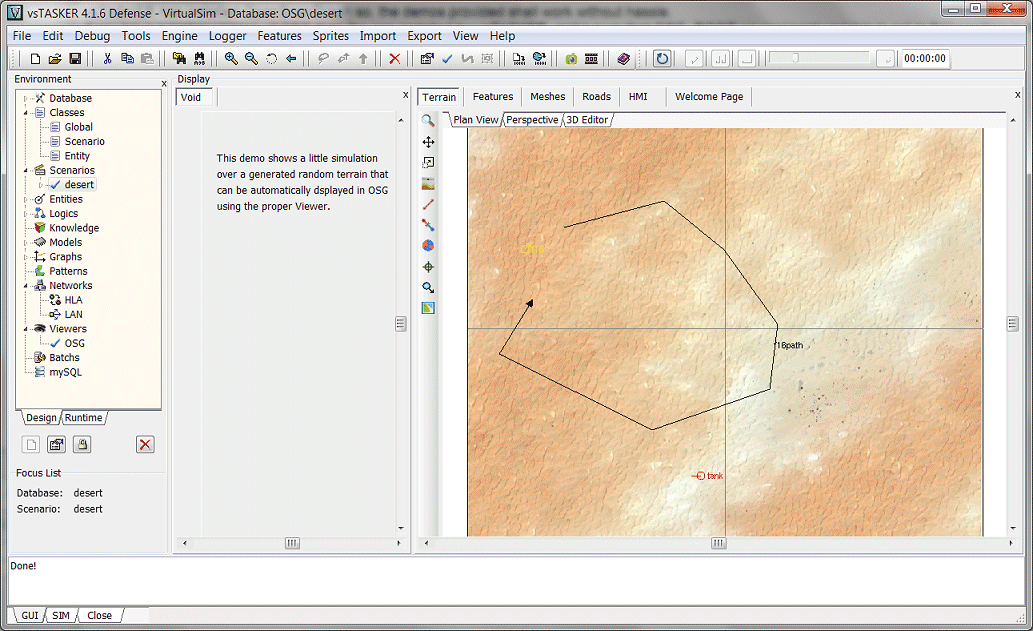Click the lock icon below Environment tree
Viewport: 1033px width, 631px height.
coord(83,445)
